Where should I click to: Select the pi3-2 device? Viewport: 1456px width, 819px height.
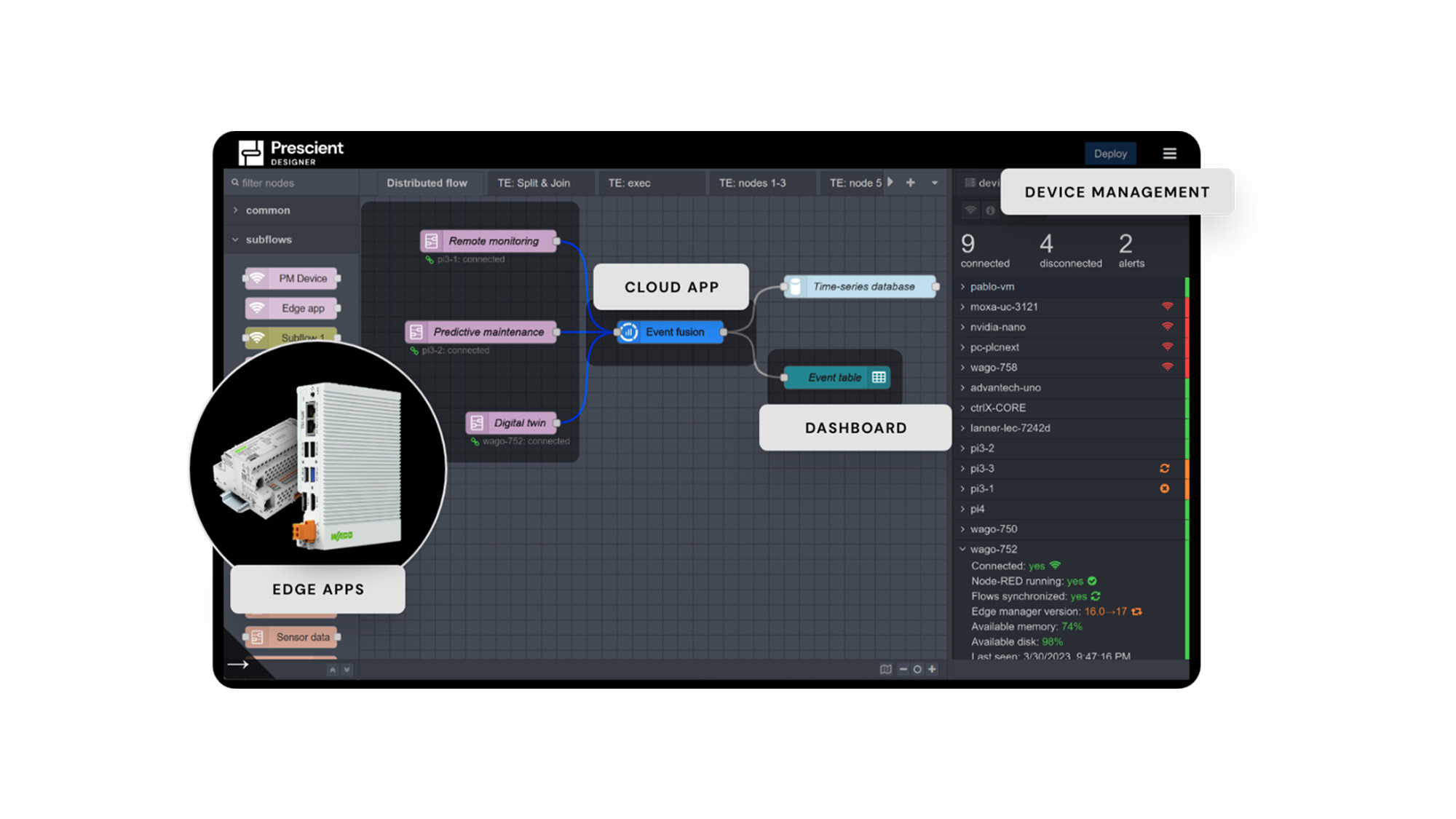[x=1070, y=448]
